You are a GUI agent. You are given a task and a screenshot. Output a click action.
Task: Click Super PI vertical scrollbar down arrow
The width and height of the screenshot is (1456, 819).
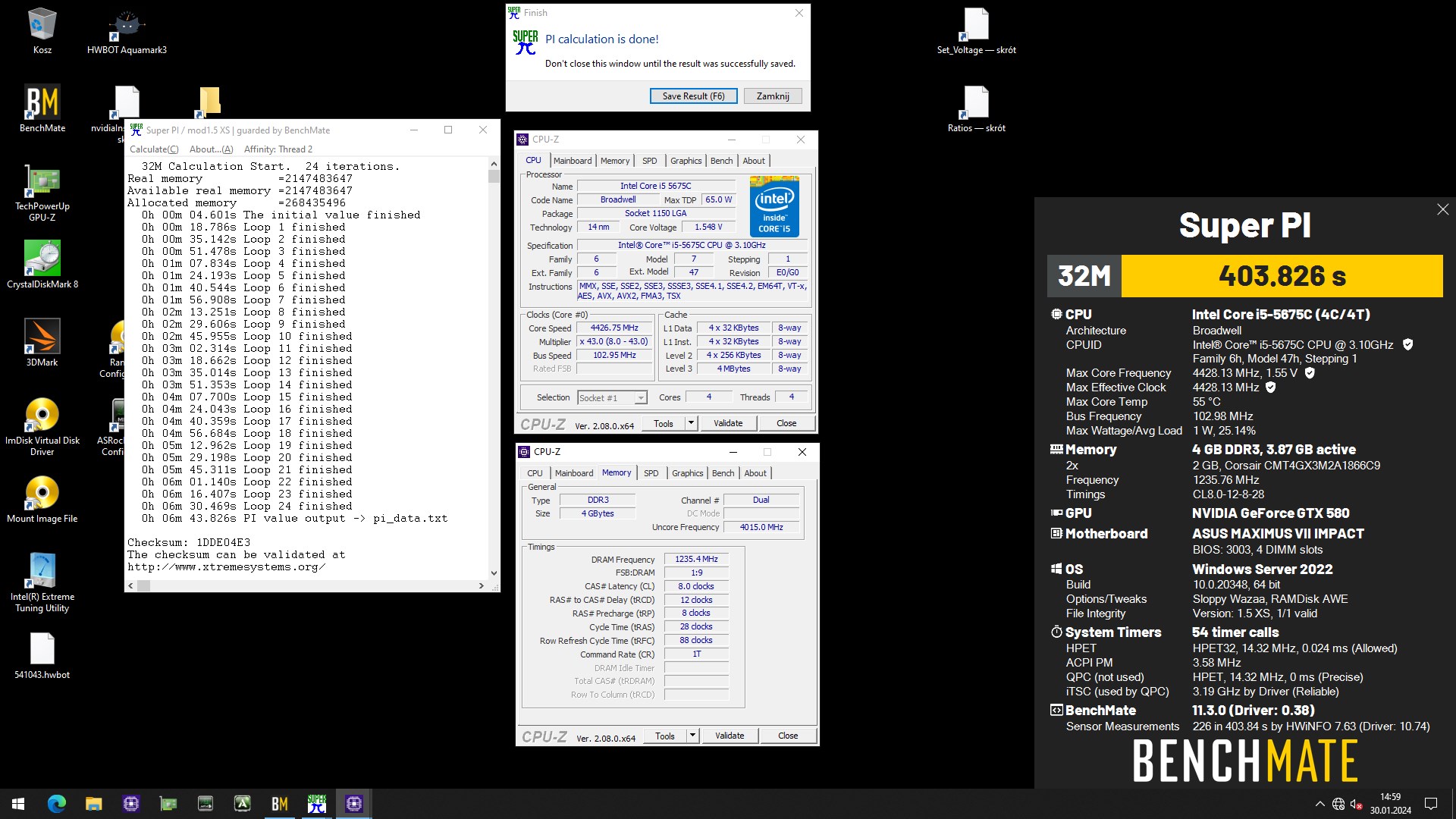tap(494, 573)
